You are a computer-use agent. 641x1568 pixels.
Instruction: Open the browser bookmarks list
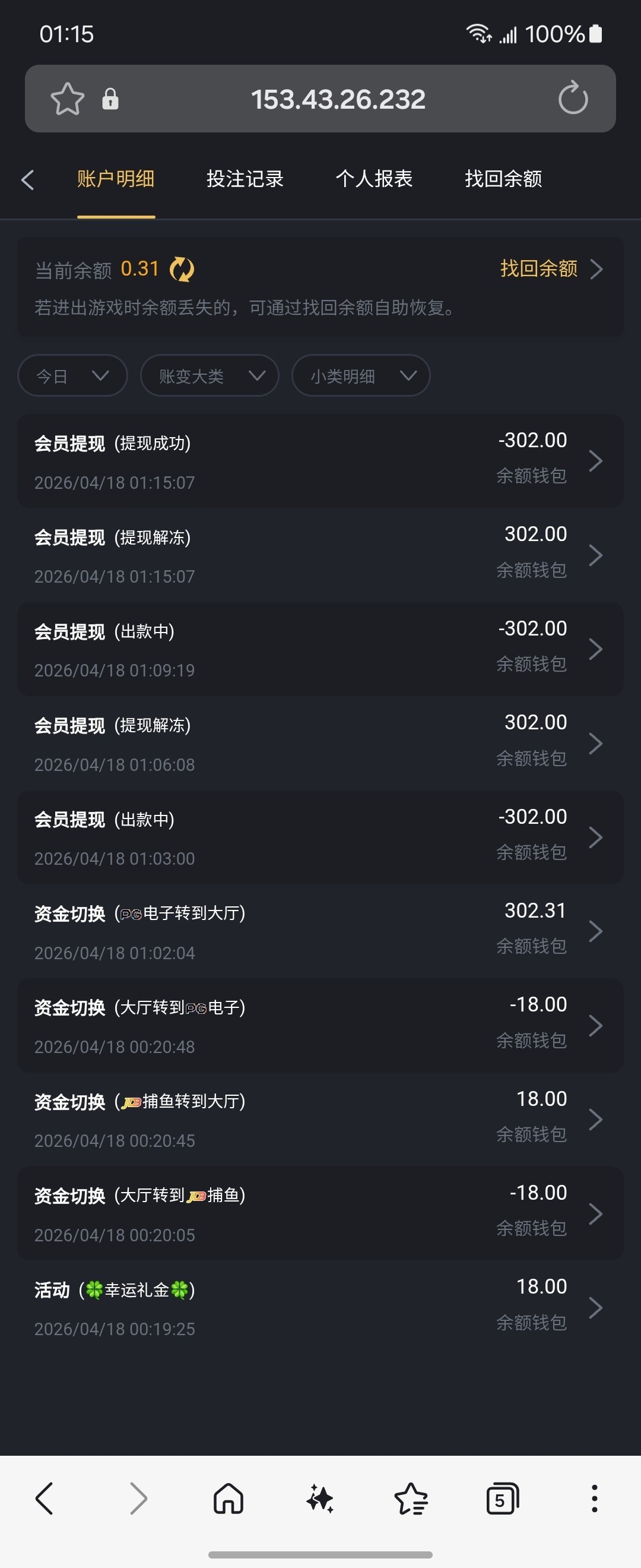click(x=411, y=1498)
